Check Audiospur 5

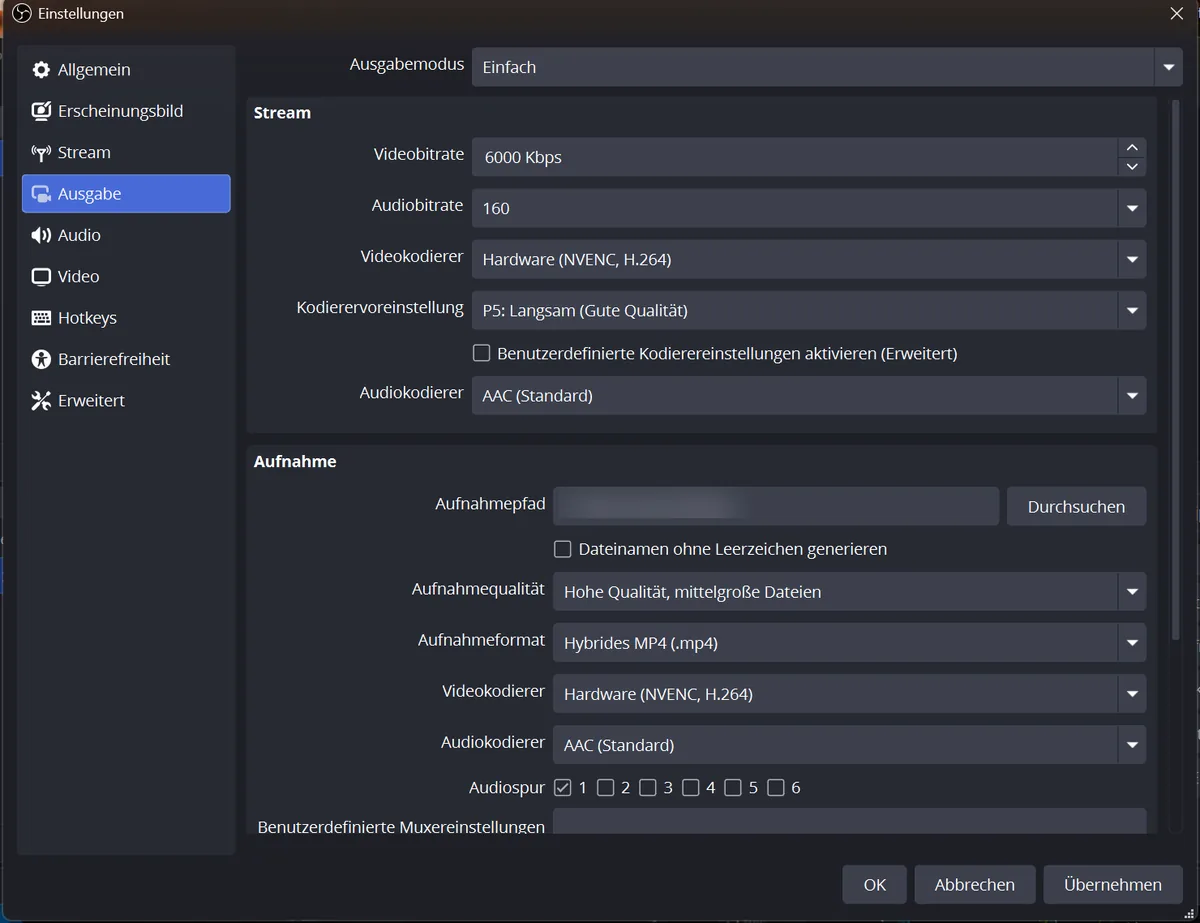point(733,788)
